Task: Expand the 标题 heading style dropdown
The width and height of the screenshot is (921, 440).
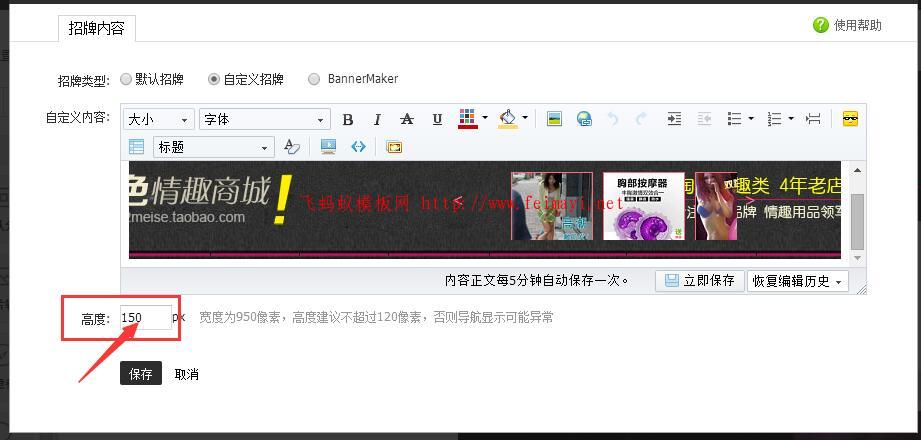Action: click(214, 147)
